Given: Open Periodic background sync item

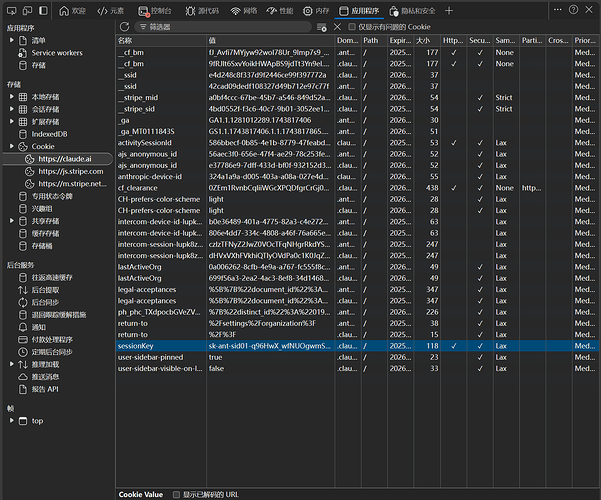Looking at the screenshot, I should point(52,352).
